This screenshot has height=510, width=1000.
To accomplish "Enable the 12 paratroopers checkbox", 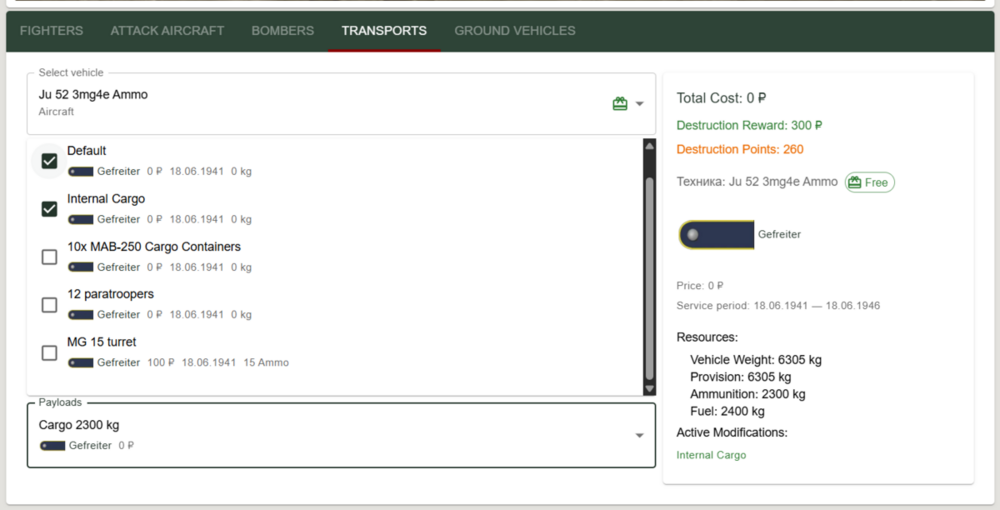I will [49, 305].
